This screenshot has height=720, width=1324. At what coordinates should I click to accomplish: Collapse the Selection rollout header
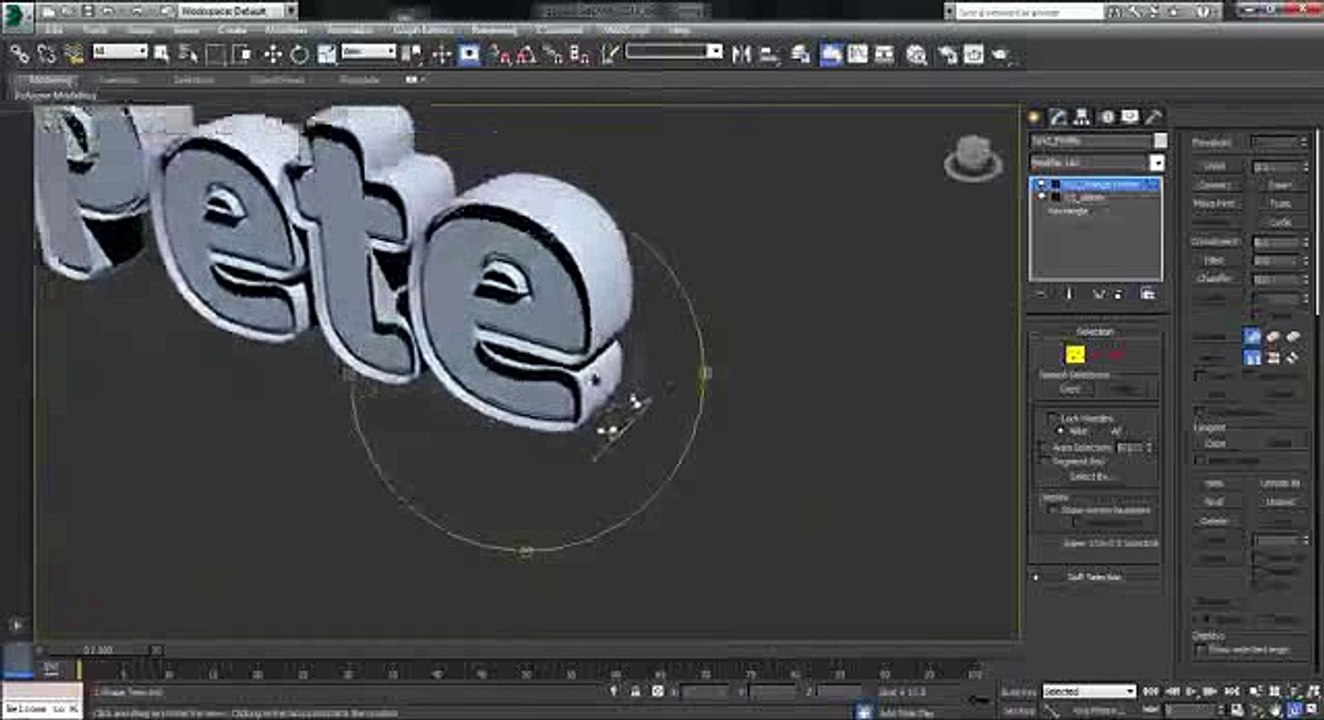point(1094,331)
